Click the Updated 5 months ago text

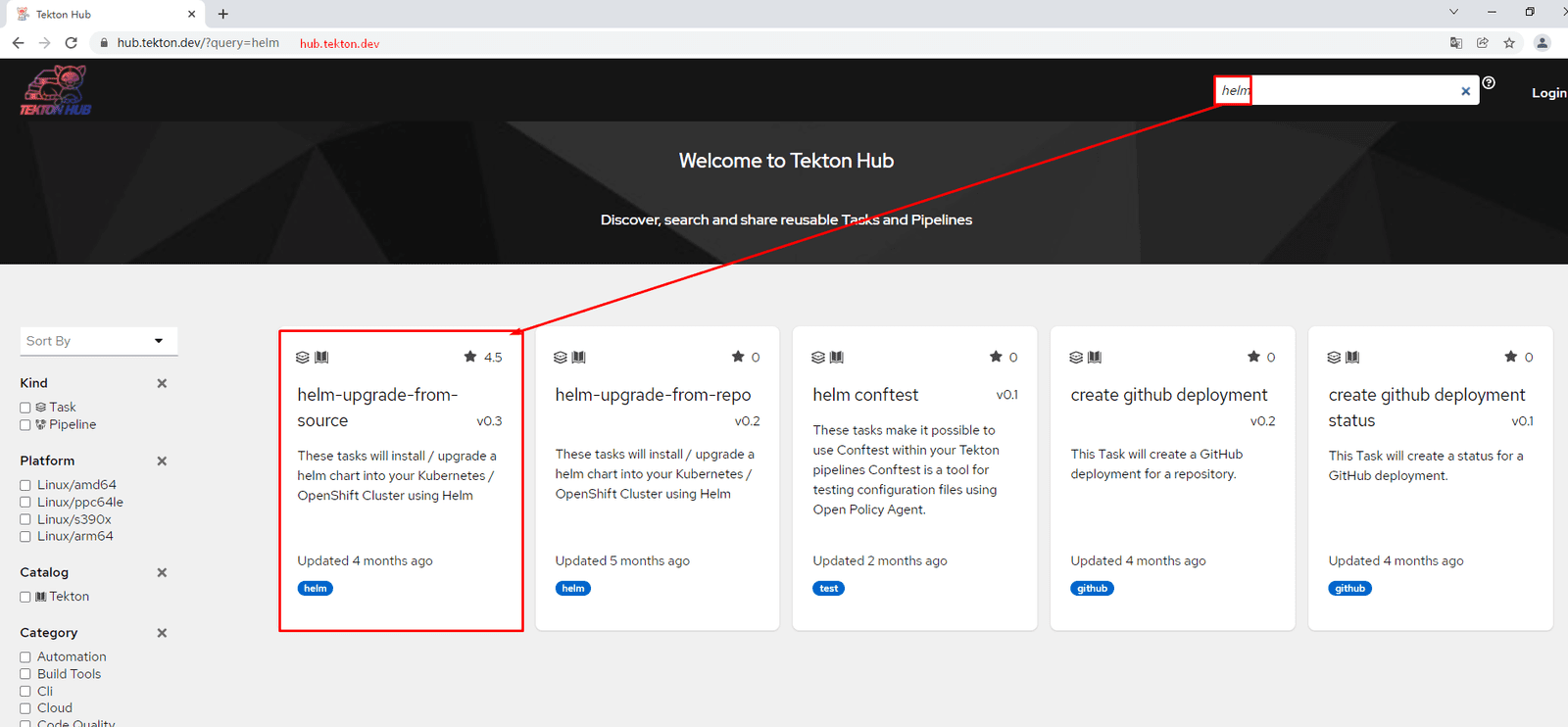622,561
